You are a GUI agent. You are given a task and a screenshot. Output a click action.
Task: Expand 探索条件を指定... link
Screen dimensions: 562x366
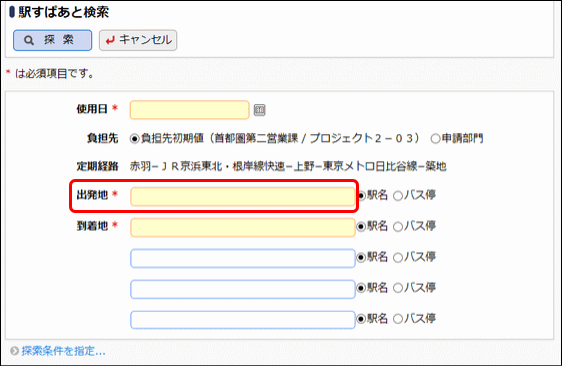(x=63, y=351)
